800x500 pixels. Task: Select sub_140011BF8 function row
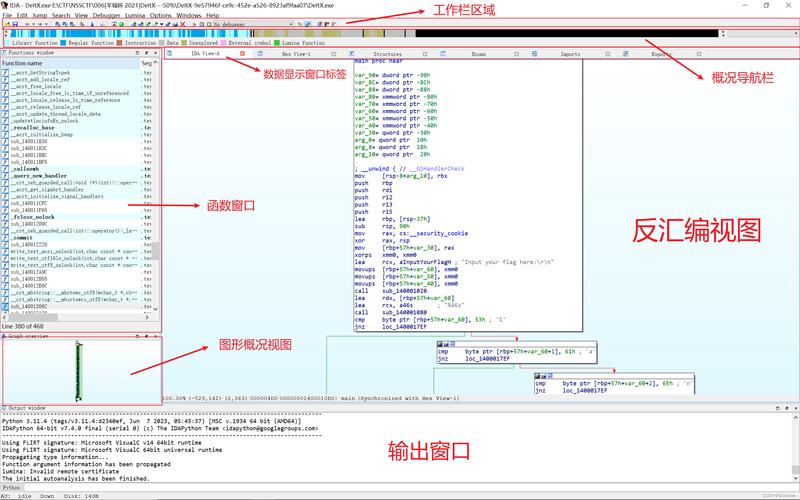(x=77, y=162)
